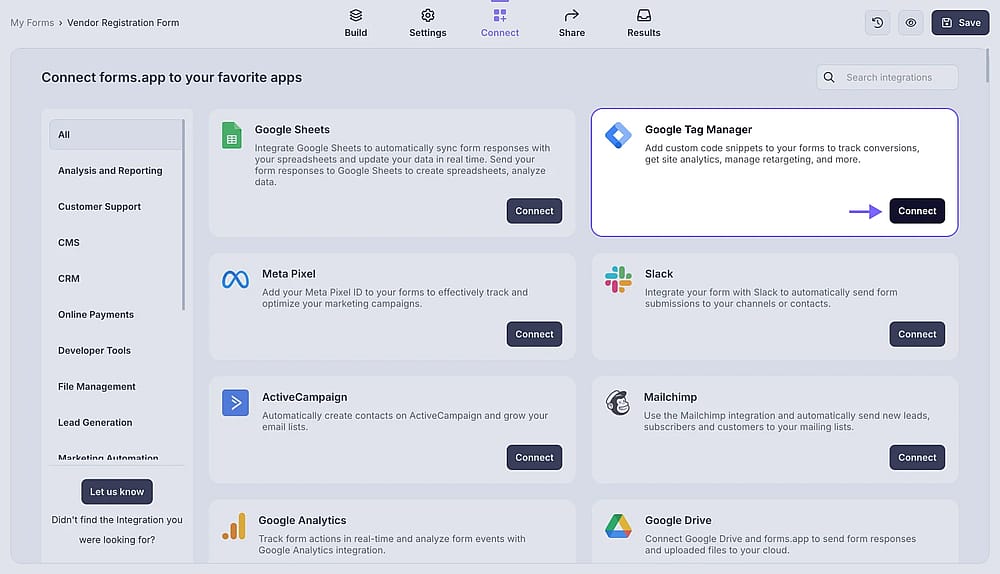
Task: Click the Settings gear icon
Action: [427, 15]
